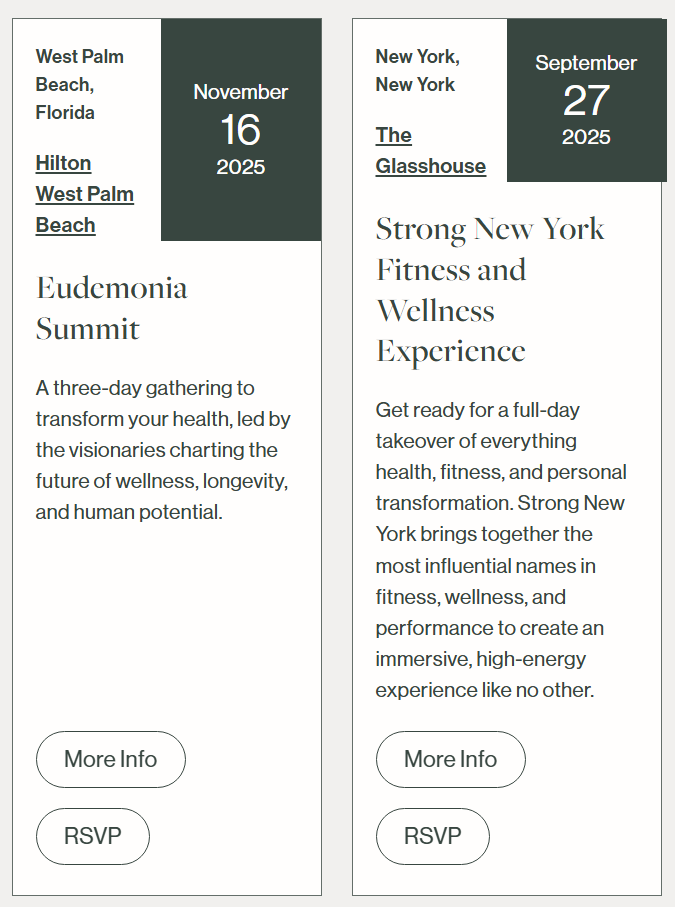Click the November month label
The image size is (675, 907).
click(241, 92)
